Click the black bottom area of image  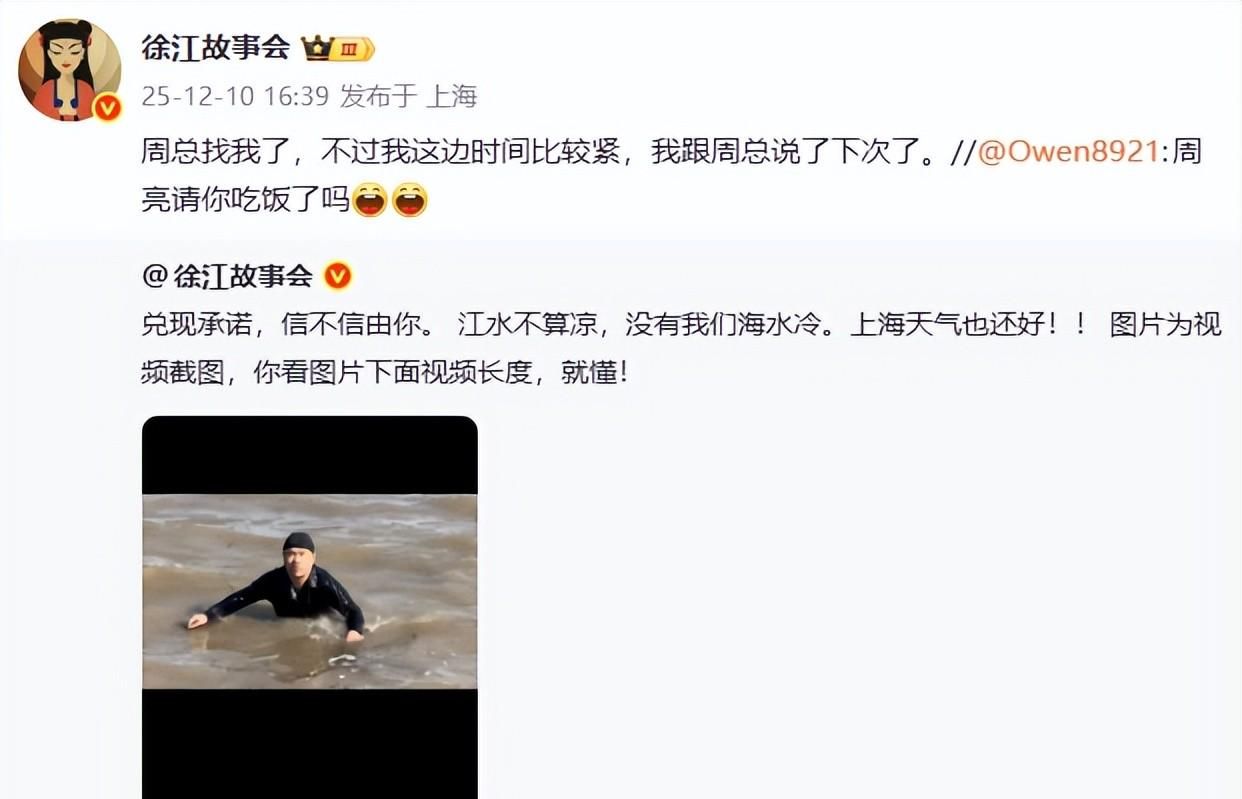(310, 744)
